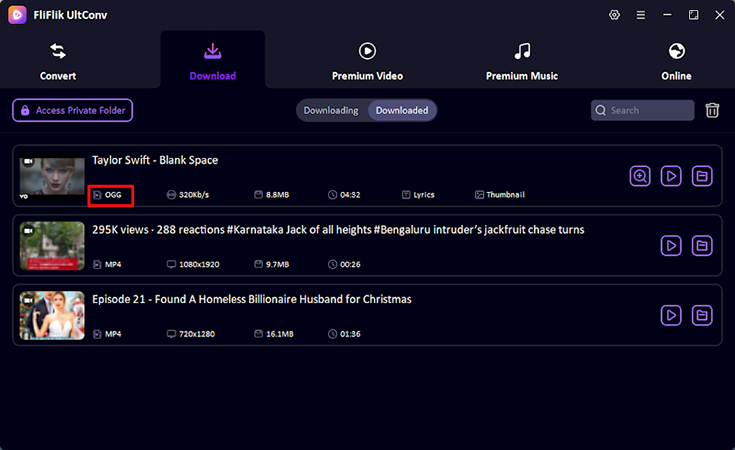Image resolution: width=735 pixels, height=450 pixels.
Task: Click the Premium Music note icon
Action: [x=522, y=51]
